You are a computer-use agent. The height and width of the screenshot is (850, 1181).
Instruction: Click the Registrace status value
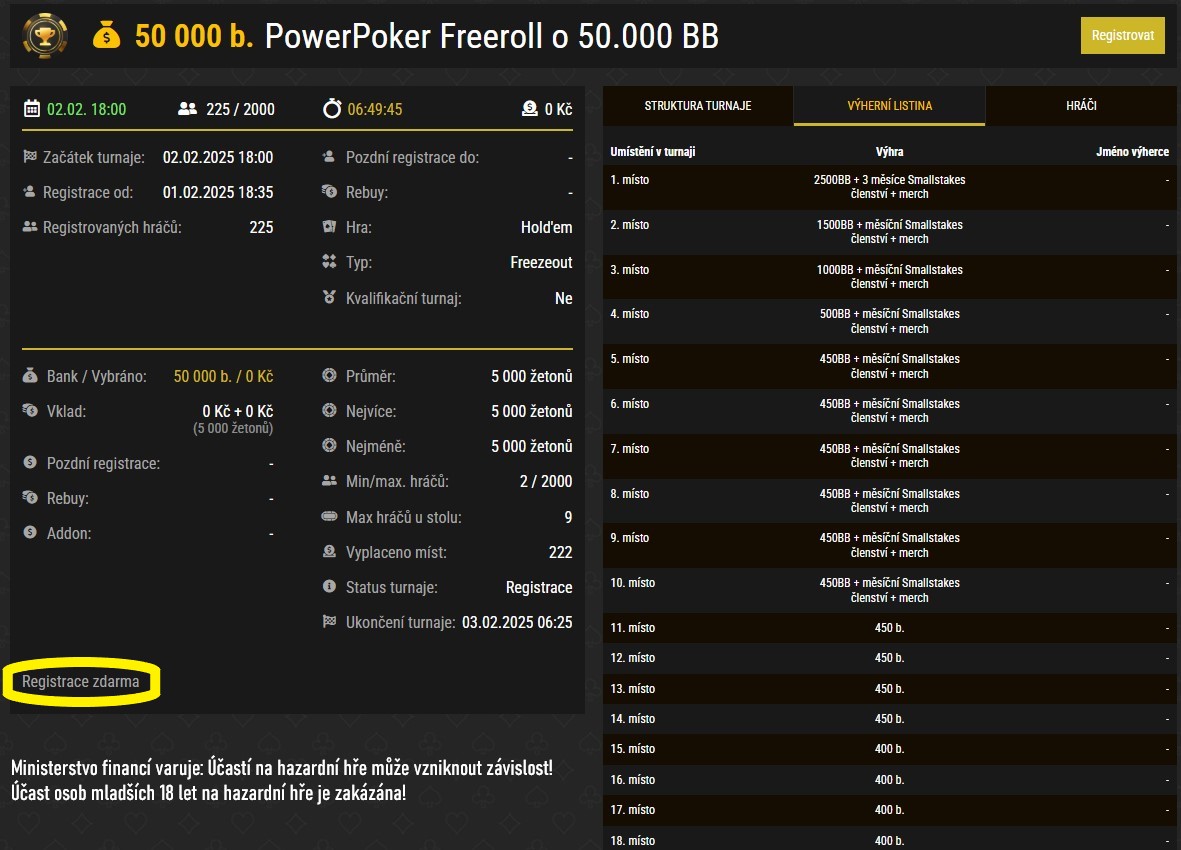click(x=539, y=587)
